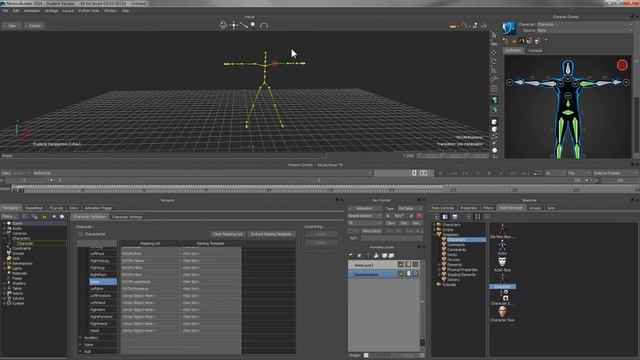This screenshot has width=640, height=360.
Task: Select the BaseAnimation layer row
Action: pyautogui.click(x=383, y=274)
